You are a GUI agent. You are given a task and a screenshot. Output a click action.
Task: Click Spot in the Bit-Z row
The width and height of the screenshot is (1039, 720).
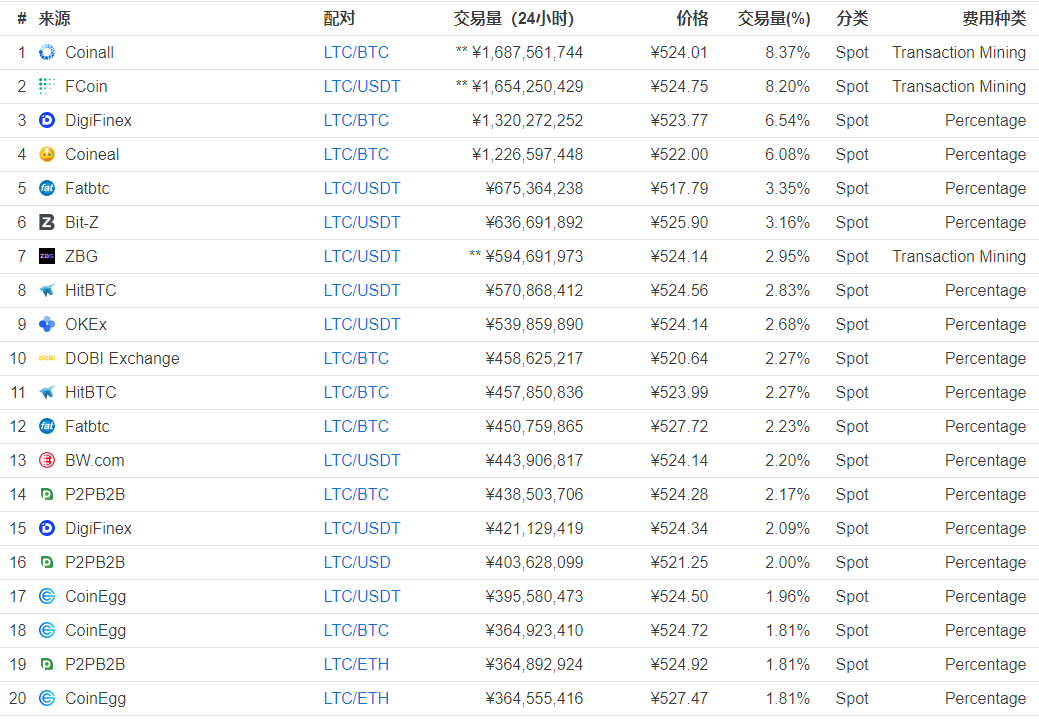click(x=852, y=223)
